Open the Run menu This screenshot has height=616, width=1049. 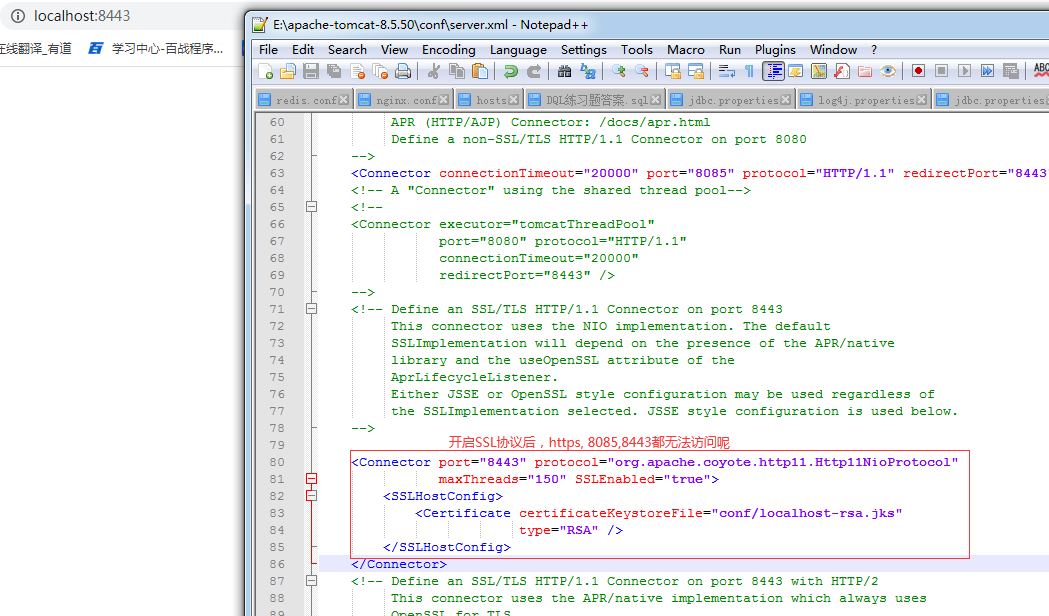[x=730, y=49]
